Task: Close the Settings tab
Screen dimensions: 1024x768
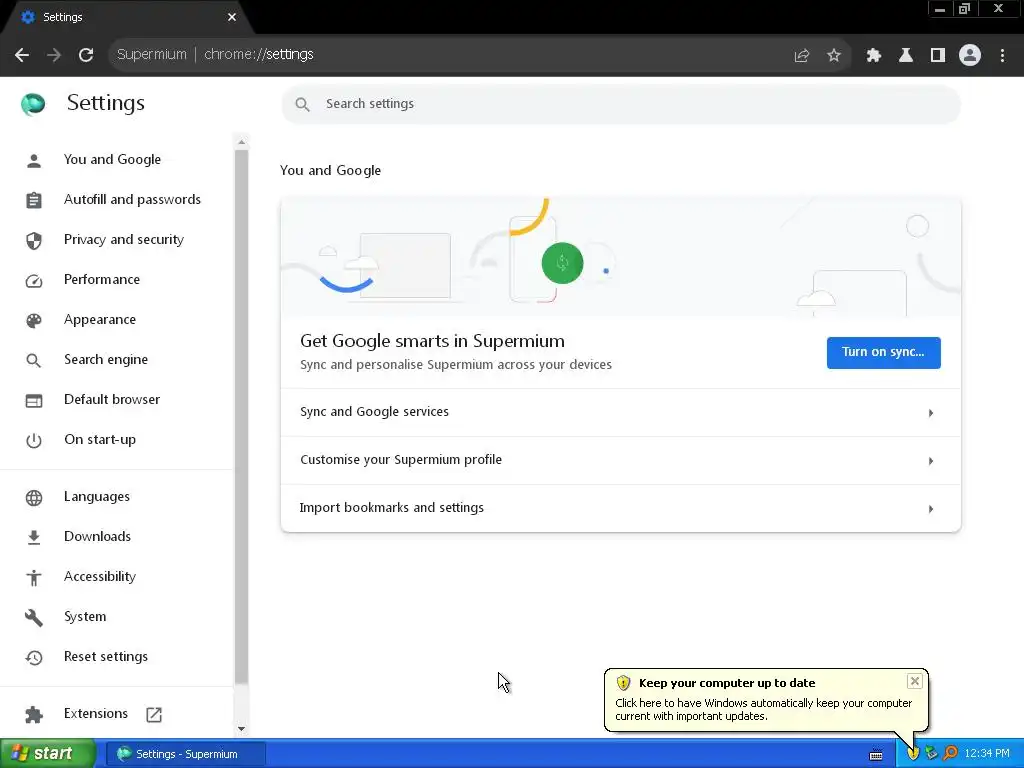Action: (232, 17)
